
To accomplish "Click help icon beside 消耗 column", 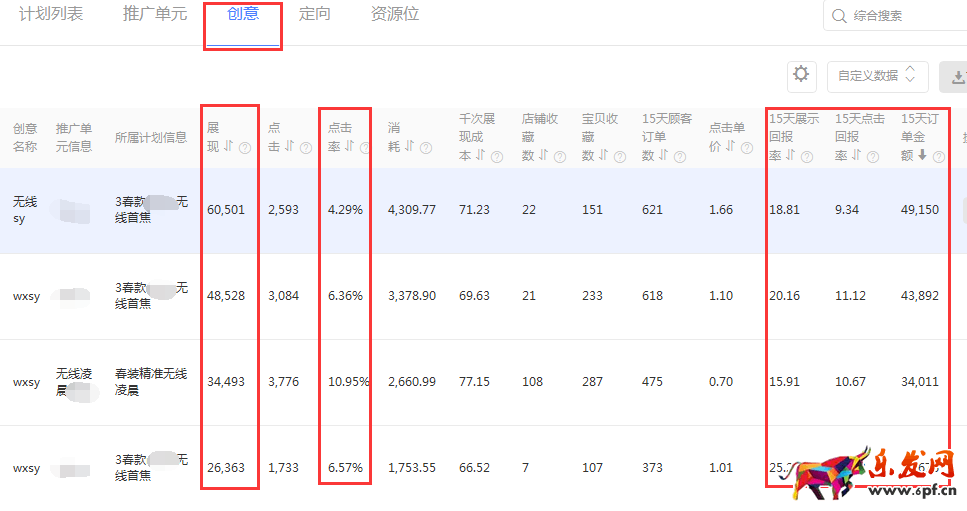I will pos(426,148).
